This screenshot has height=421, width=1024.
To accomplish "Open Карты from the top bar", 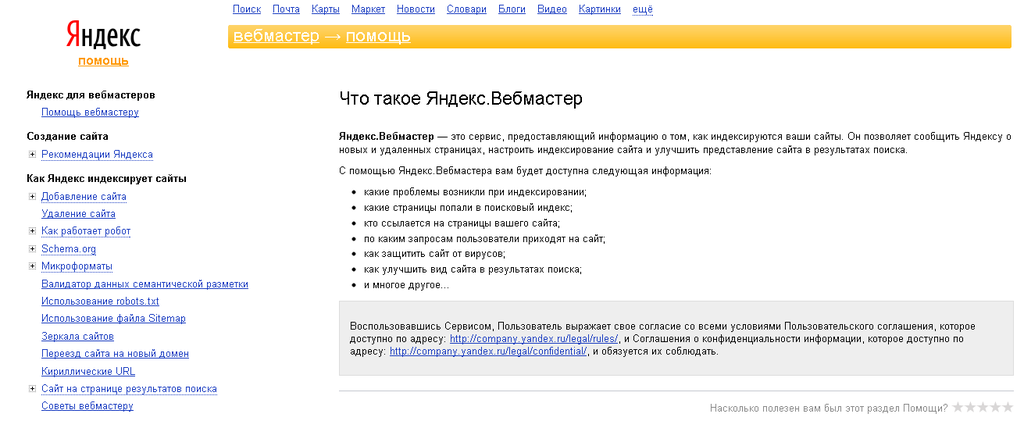I will point(325,9).
